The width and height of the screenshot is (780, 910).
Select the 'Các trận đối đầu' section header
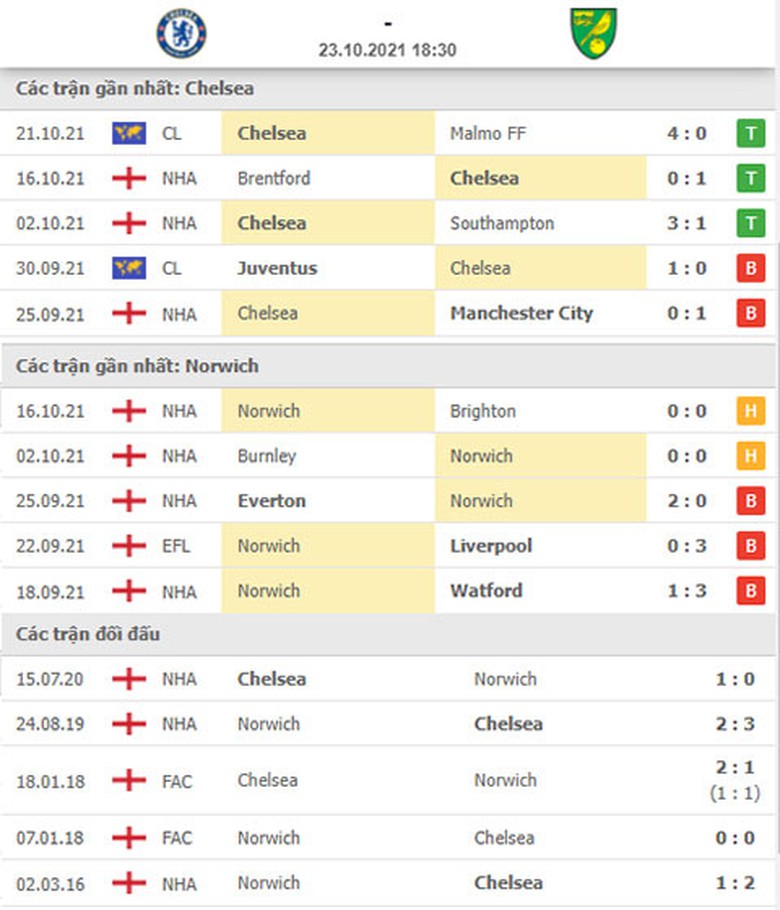click(88, 634)
